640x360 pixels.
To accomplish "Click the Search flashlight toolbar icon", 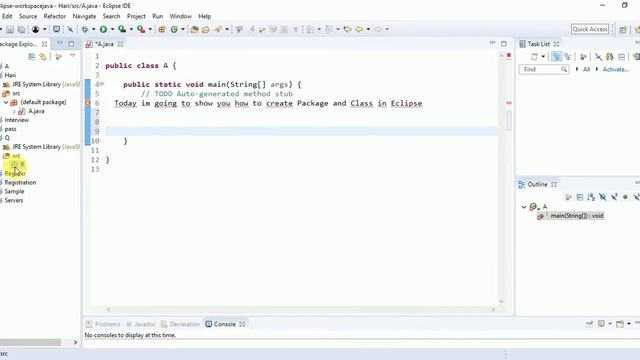I will click(218, 29).
